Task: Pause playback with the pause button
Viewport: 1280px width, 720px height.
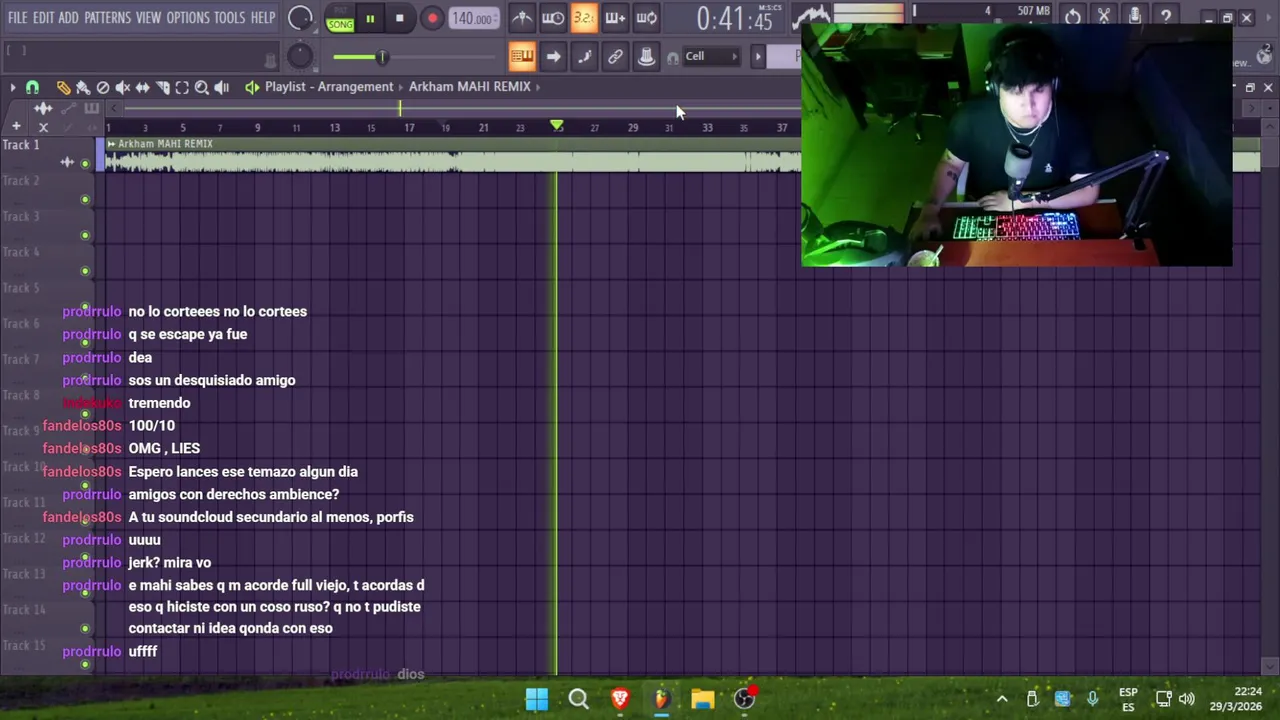Action: pos(370,18)
